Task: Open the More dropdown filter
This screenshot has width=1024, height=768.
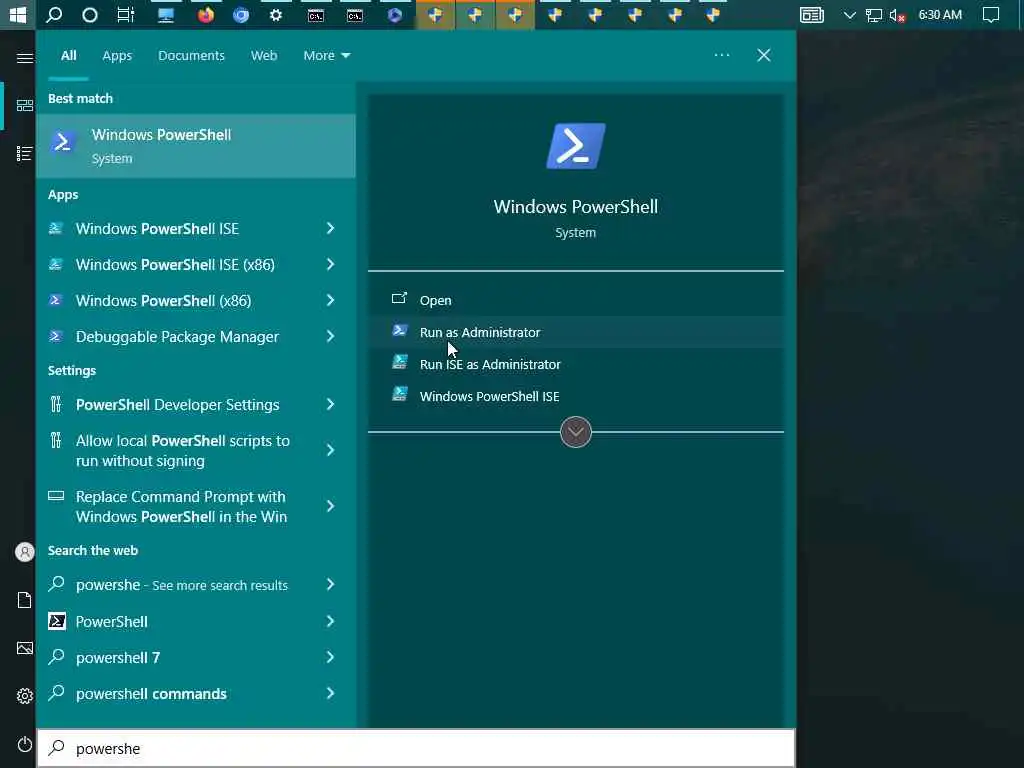Action: coord(327,56)
